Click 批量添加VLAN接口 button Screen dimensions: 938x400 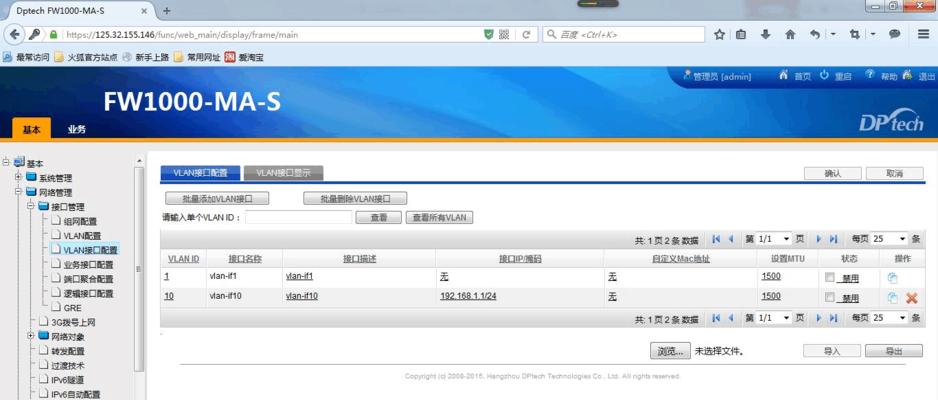click(217, 199)
